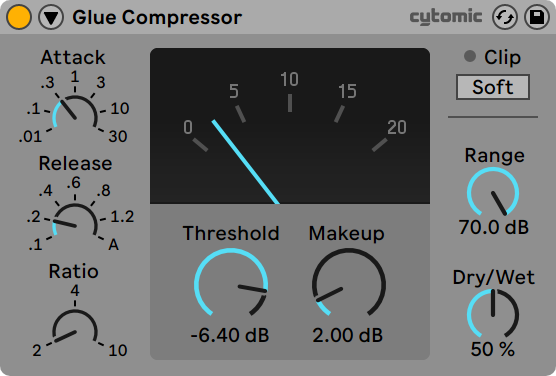Screen dimensions: 556x376
Task: Toggle the Glue Compressor device activator
Action: tap(19, 17)
